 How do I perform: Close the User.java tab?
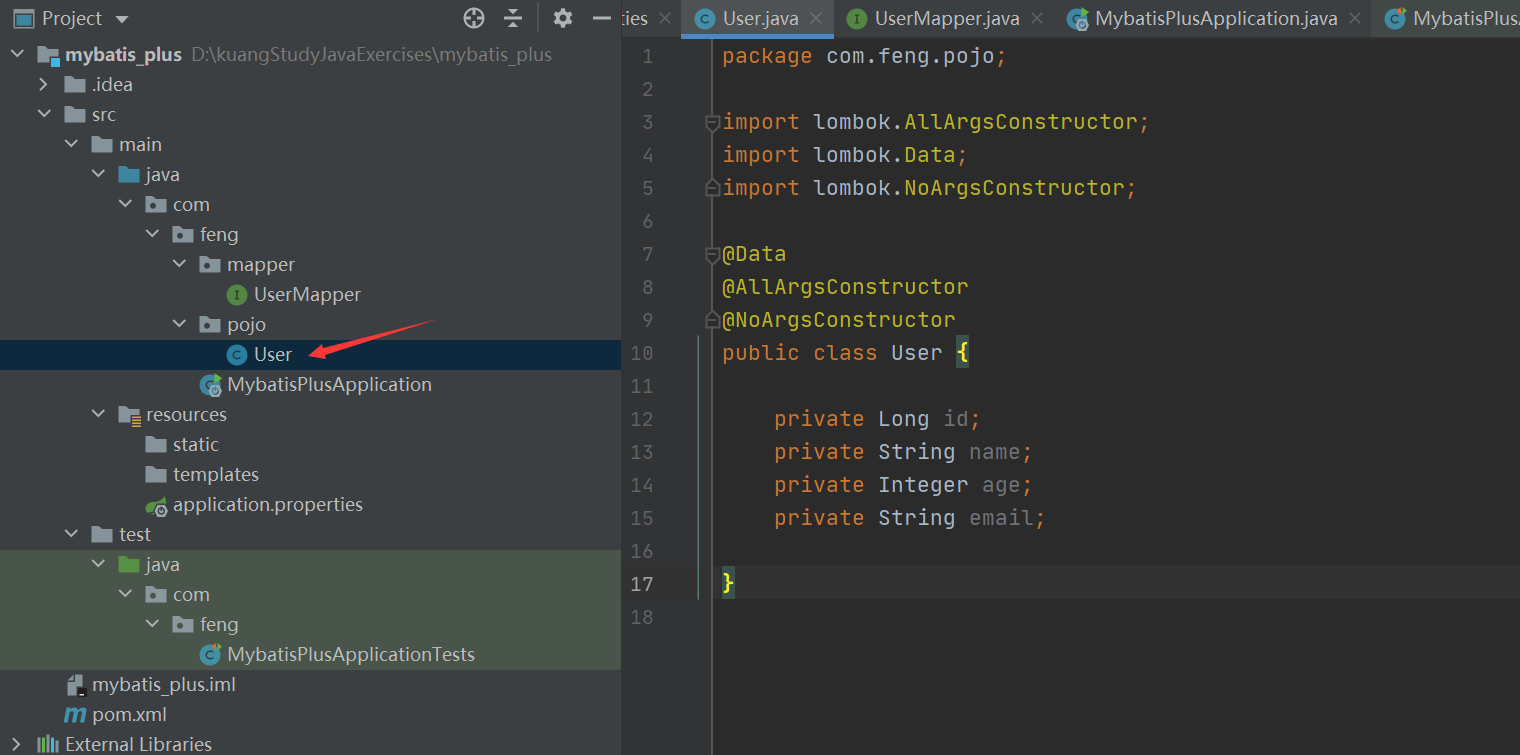point(817,18)
